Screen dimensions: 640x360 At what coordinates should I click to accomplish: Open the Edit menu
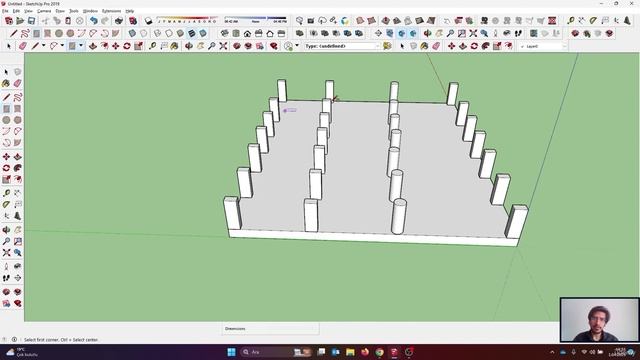[x=16, y=11]
